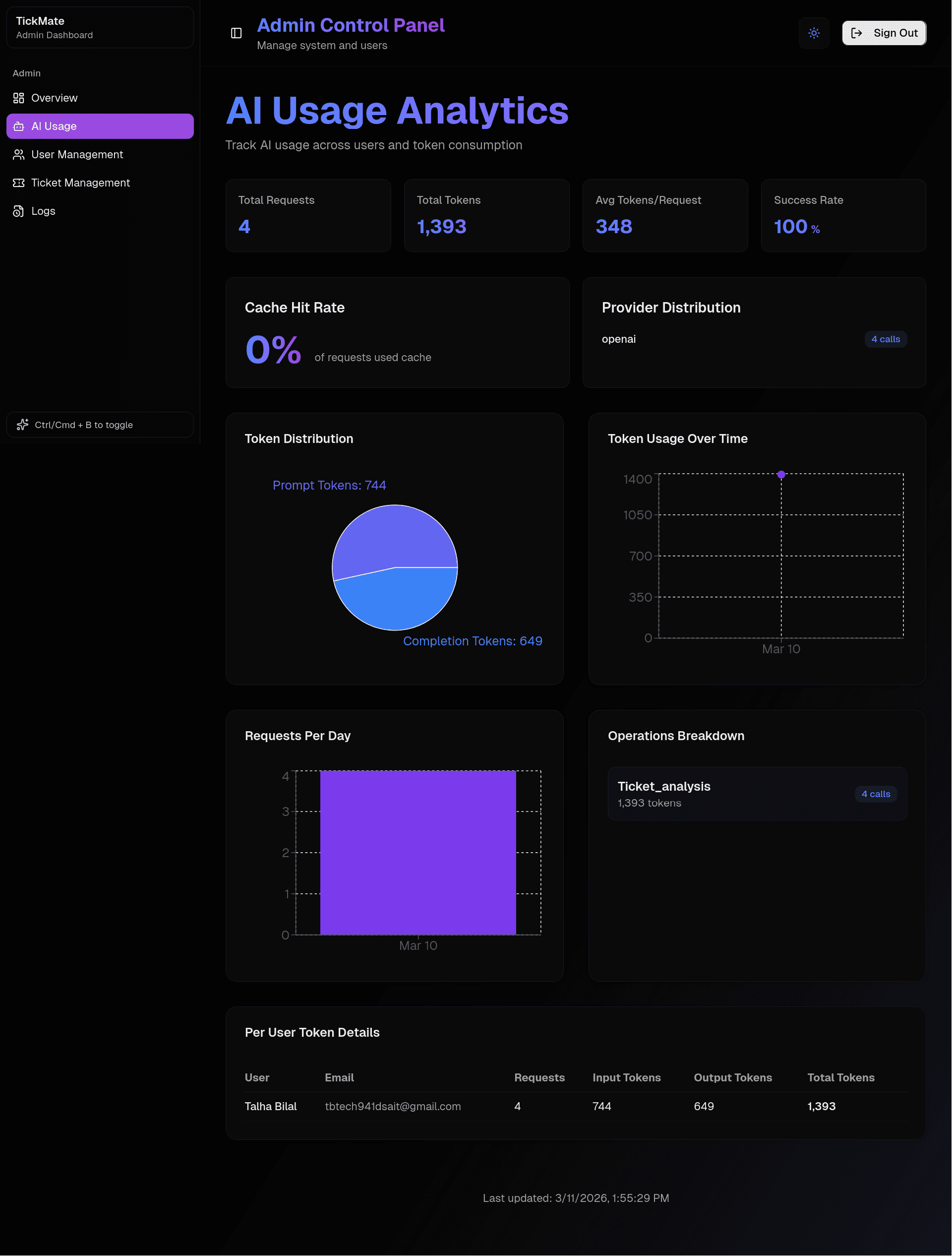Click the Sign Out button
Screen dimensions: 952x1256
884,33
